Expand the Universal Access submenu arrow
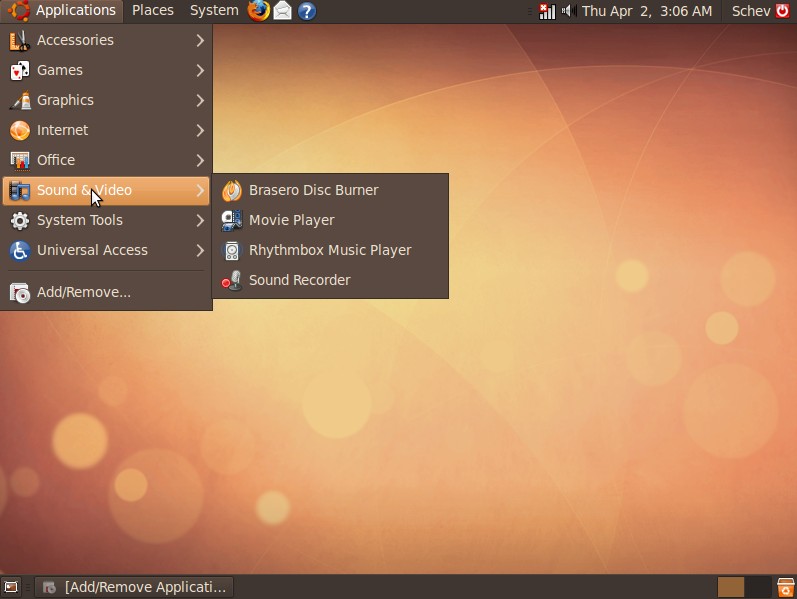797x599 pixels. click(200, 251)
